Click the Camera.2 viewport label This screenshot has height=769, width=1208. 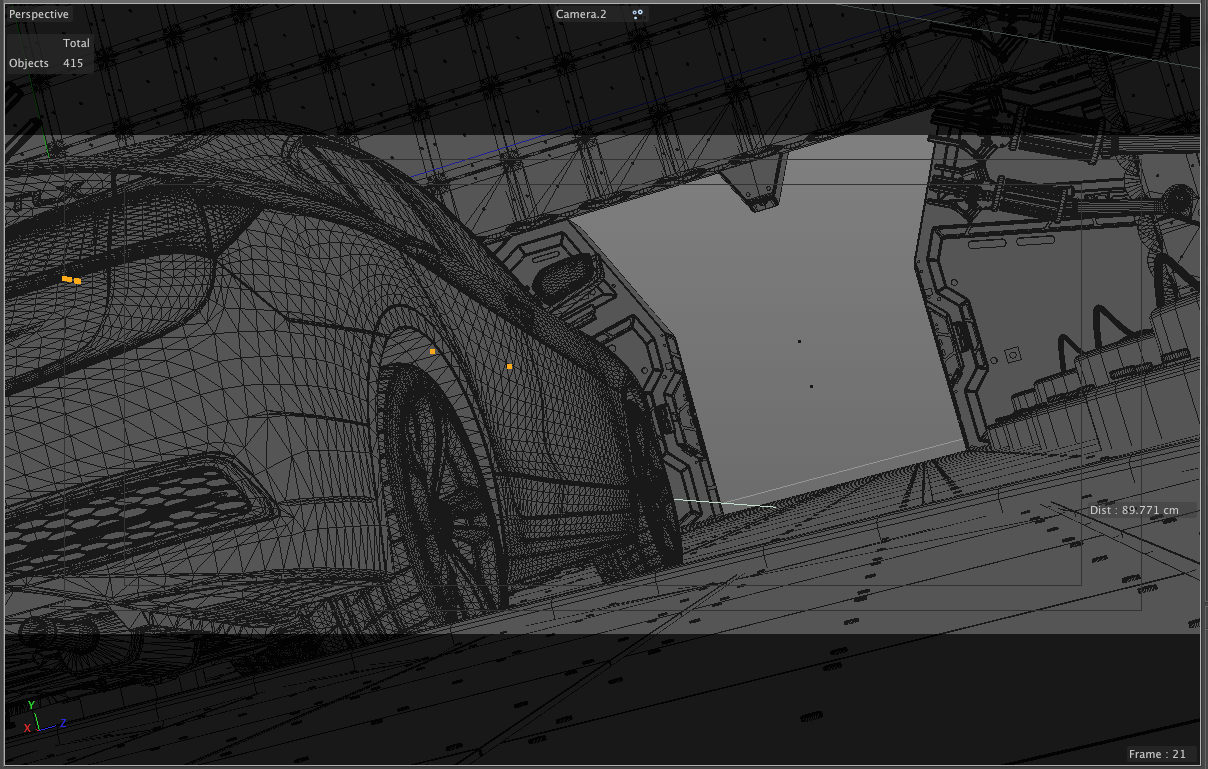pyautogui.click(x=581, y=14)
